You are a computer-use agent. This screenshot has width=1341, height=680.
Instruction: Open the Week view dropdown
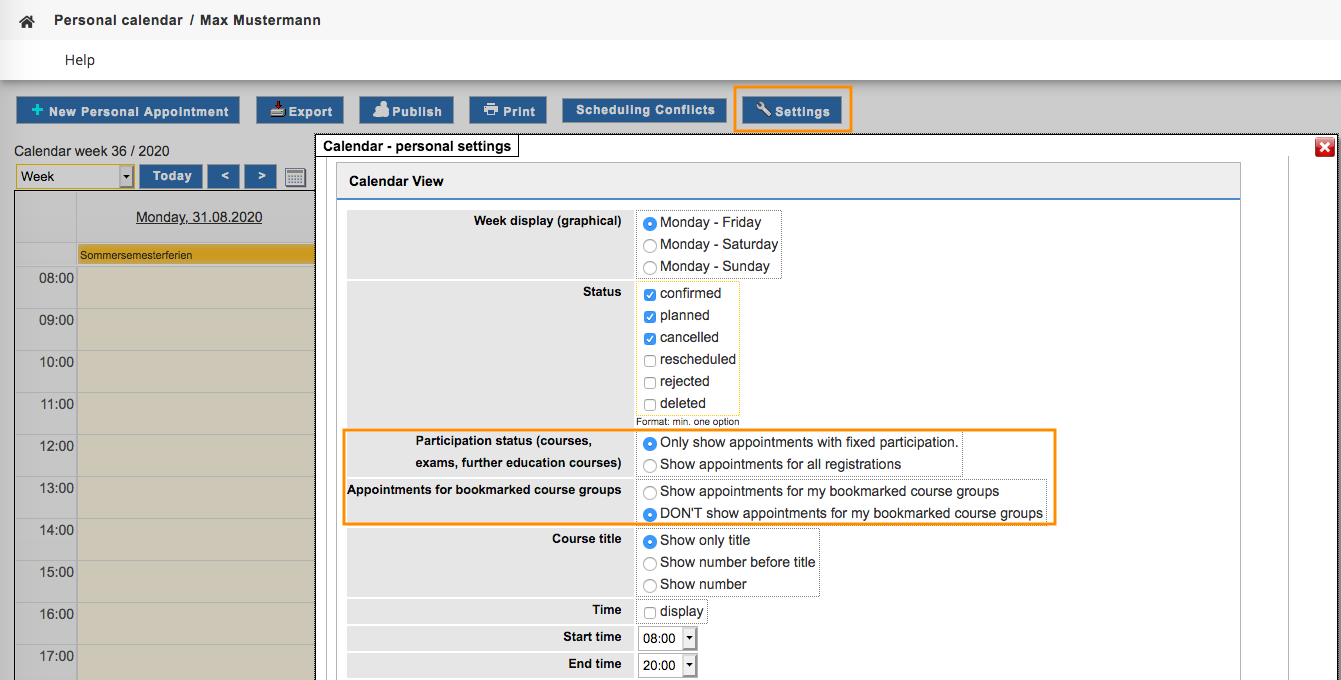[75, 177]
